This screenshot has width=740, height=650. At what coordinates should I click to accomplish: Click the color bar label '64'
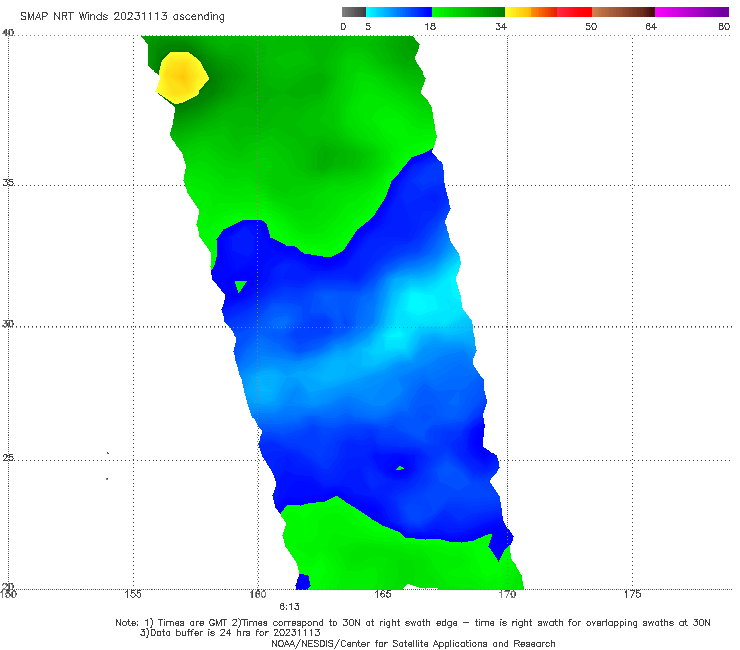tap(651, 26)
